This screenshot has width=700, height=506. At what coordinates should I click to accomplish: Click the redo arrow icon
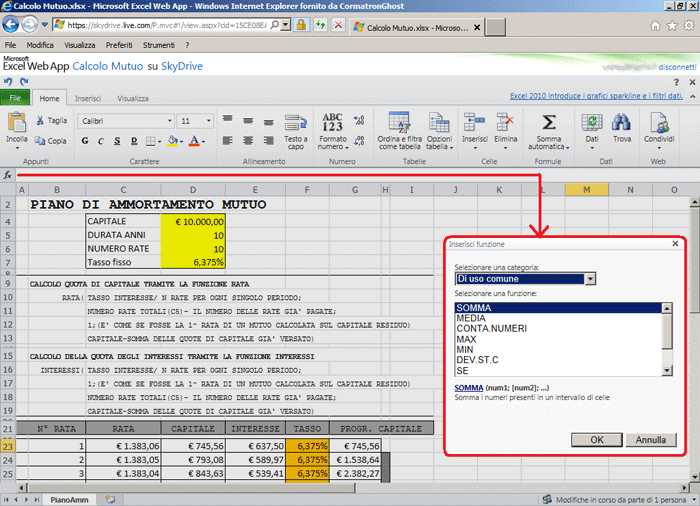[24, 82]
